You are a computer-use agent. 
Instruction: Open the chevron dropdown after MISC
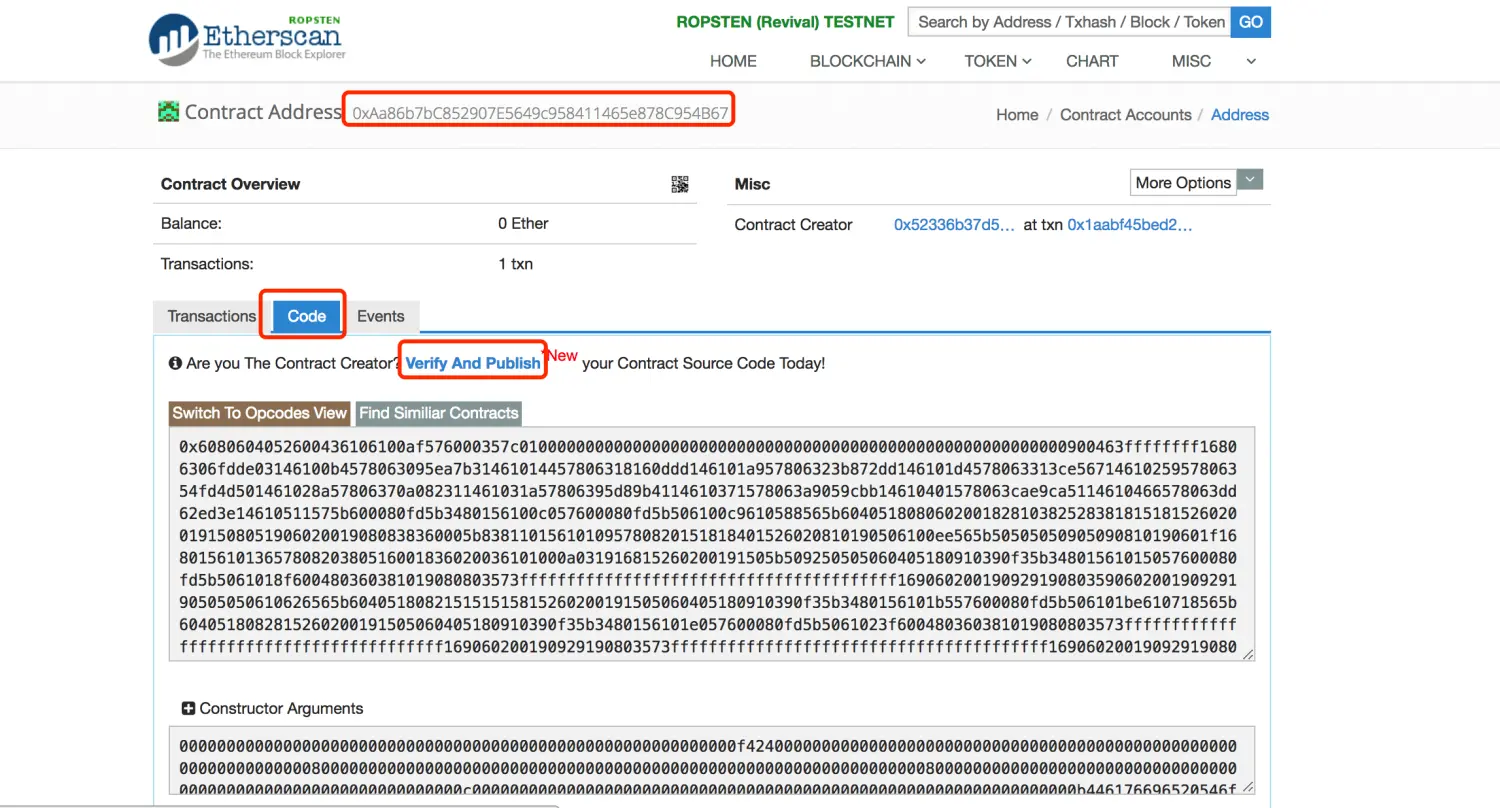pyautogui.click(x=1251, y=61)
